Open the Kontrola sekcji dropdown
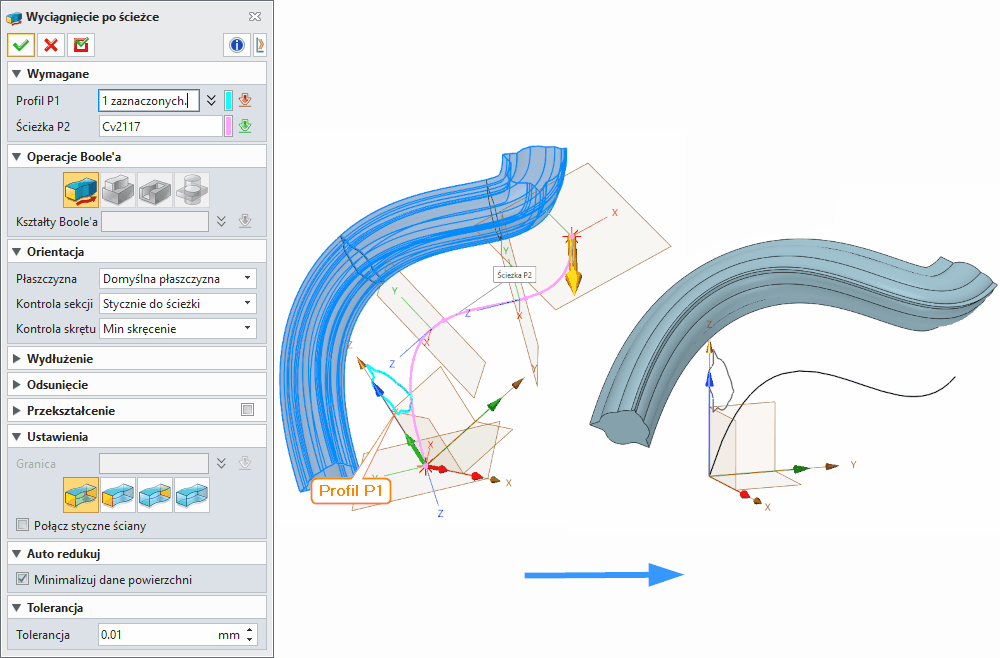The image size is (1000, 658). [x=178, y=303]
